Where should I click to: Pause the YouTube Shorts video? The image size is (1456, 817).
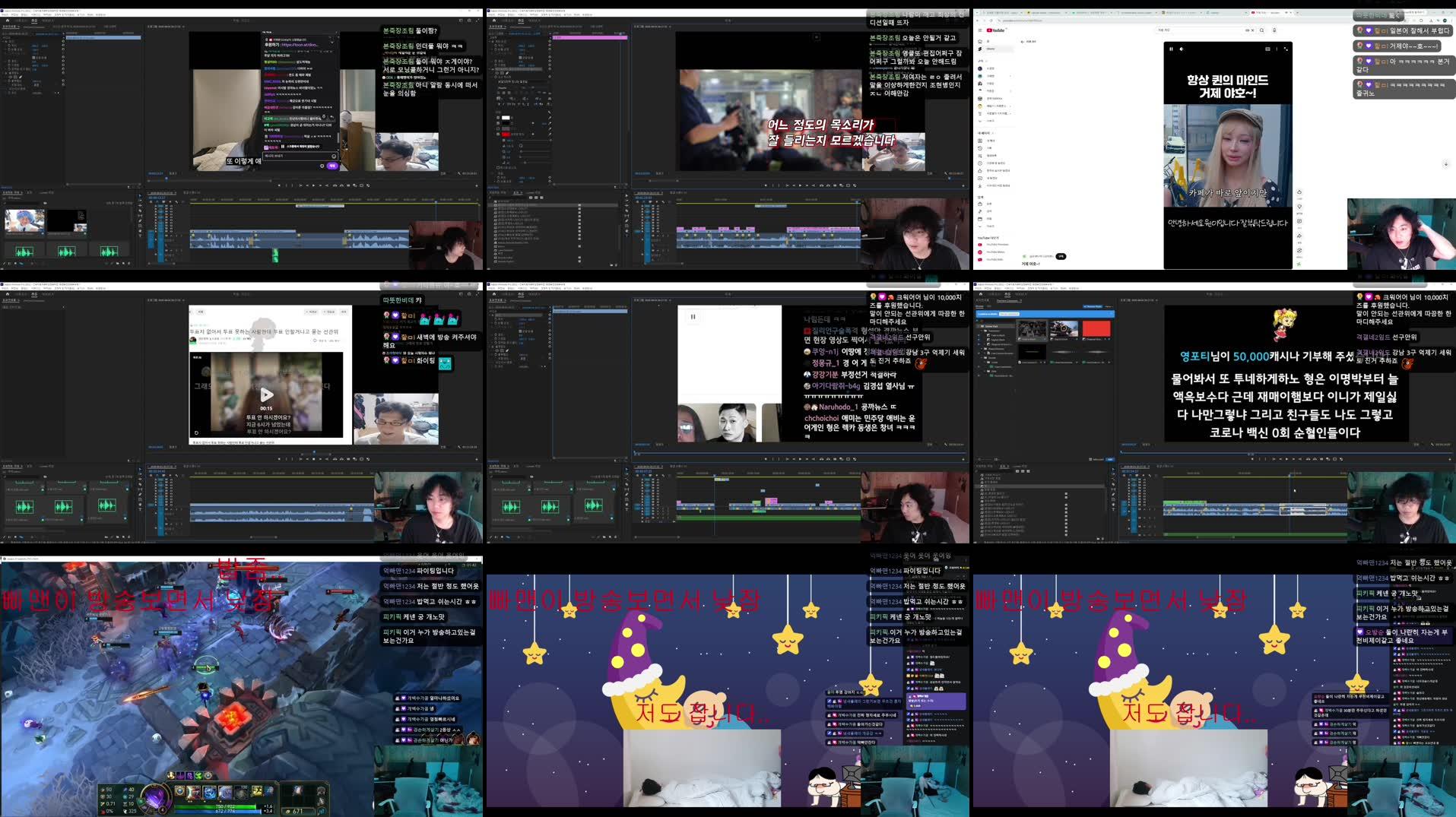pos(1171,49)
